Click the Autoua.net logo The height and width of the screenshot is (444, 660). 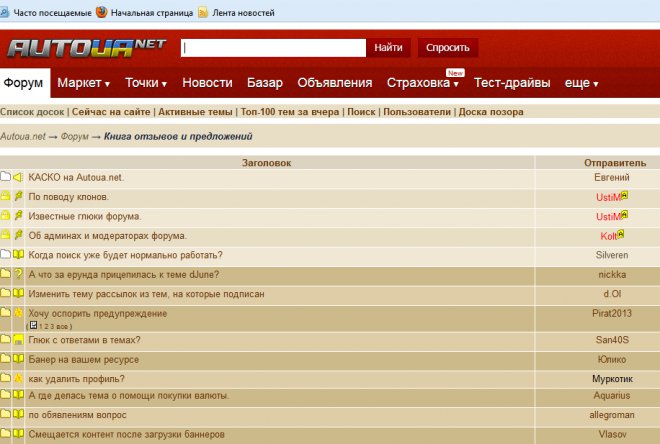pyautogui.click(x=84, y=47)
